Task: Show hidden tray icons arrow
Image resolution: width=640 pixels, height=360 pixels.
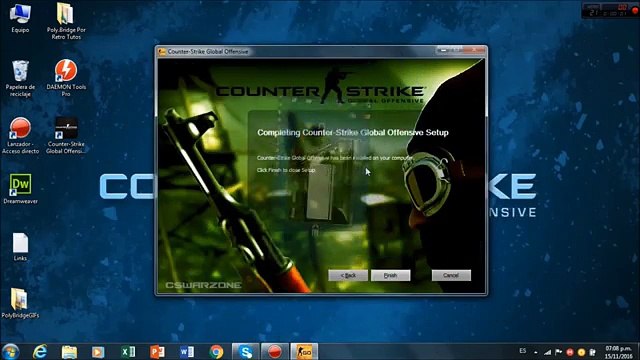Action: coord(536,352)
